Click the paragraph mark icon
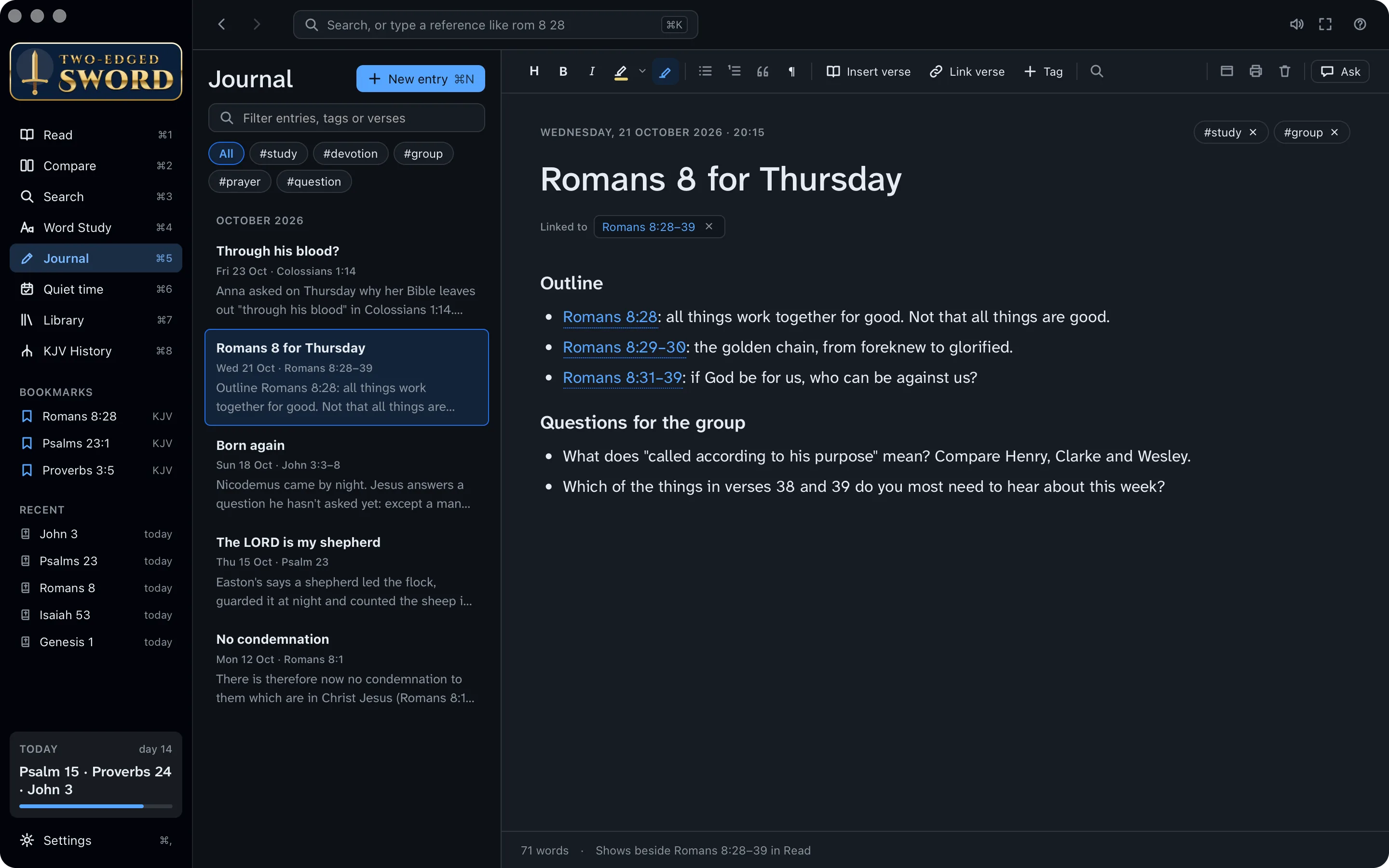Image resolution: width=1389 pixels, height=868 pixels. [791, 71]
